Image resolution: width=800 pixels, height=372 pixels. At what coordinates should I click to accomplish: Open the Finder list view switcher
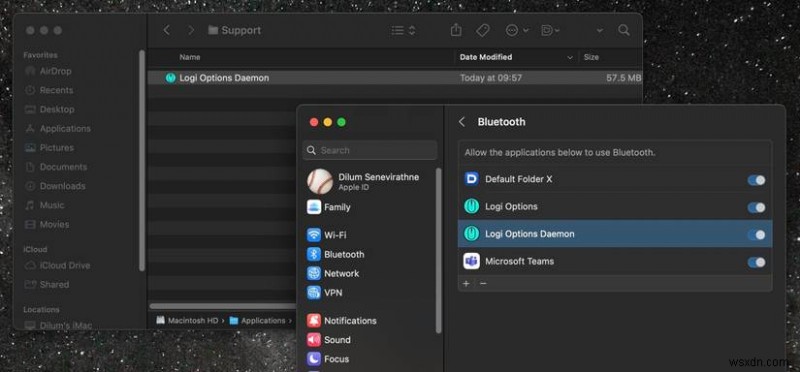click(x=403, y=31)
